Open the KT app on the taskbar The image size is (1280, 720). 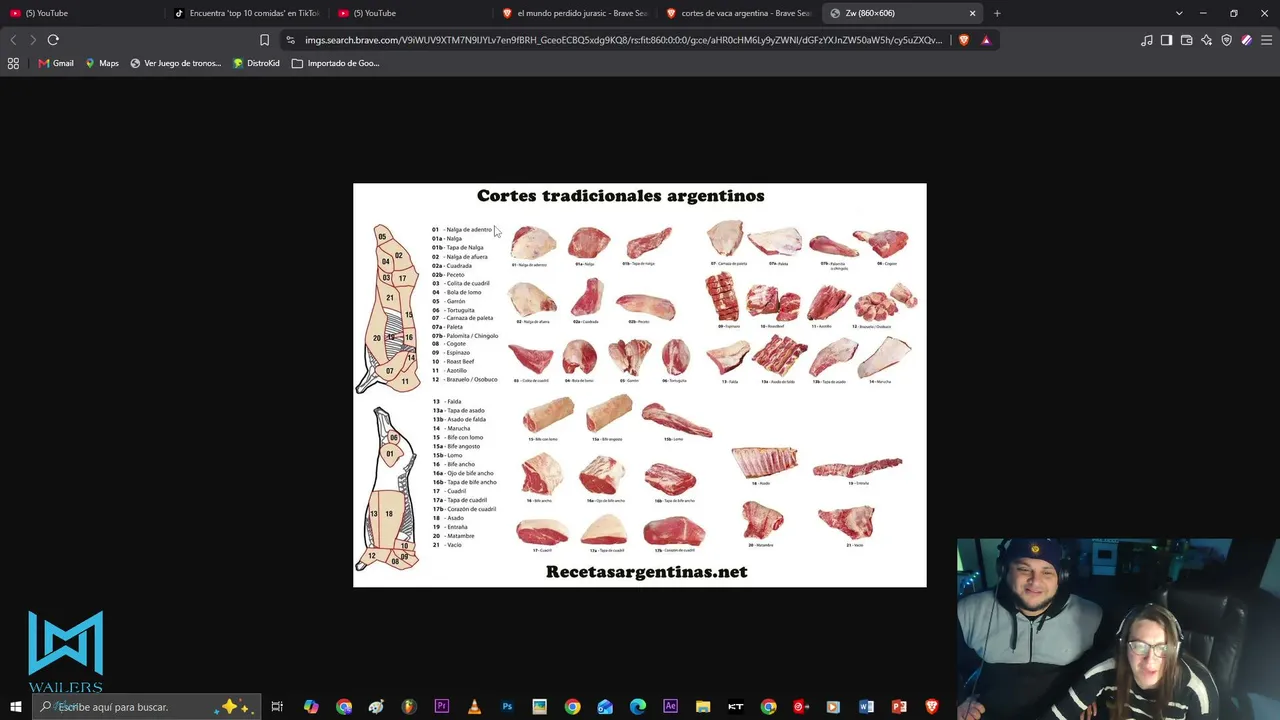[736, 707]
